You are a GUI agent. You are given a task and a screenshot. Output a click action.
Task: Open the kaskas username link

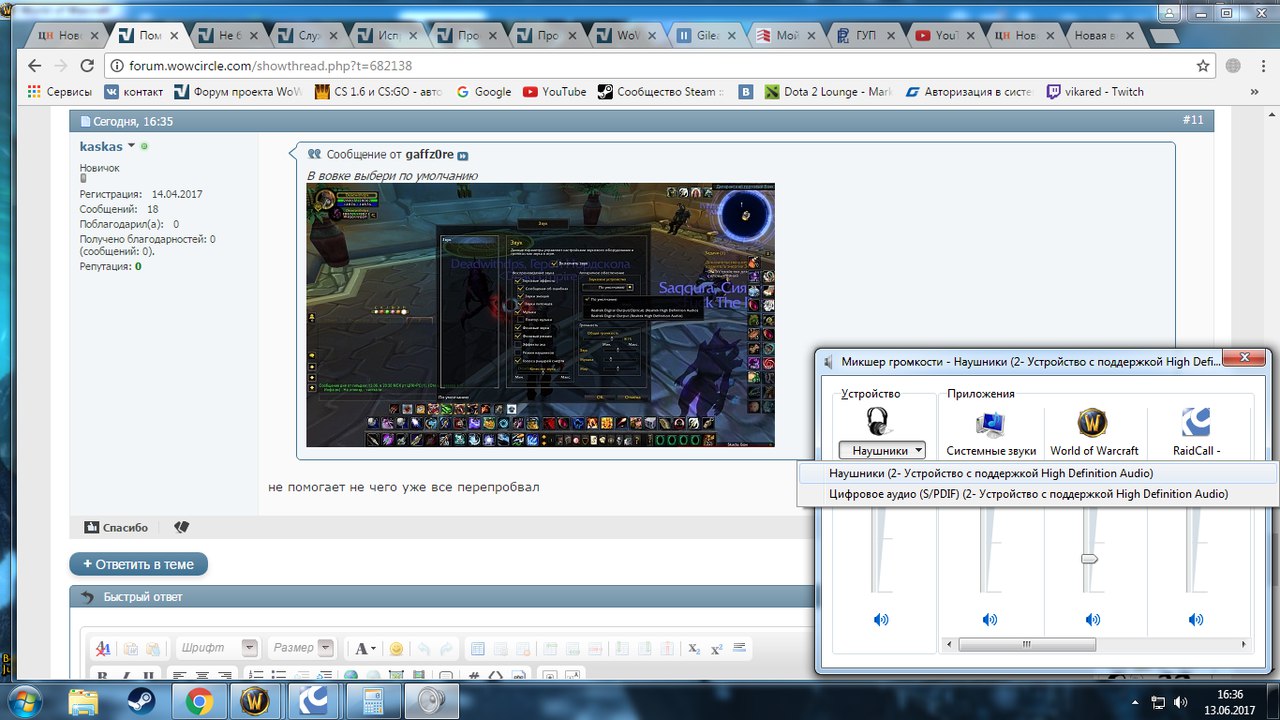101,146
